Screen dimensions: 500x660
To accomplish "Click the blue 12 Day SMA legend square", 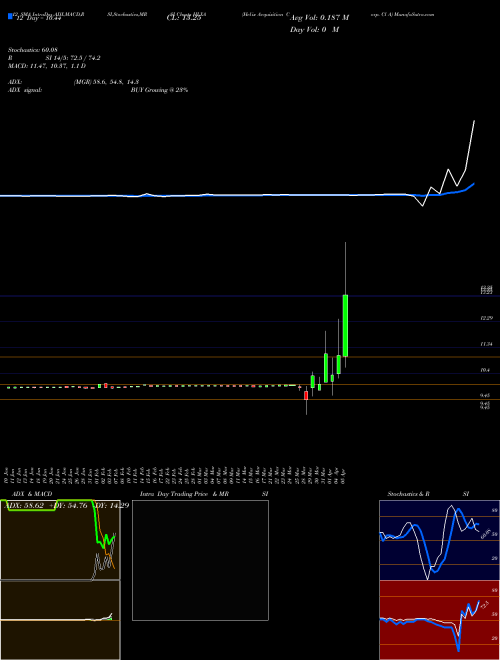I will [x=11, y=16].
